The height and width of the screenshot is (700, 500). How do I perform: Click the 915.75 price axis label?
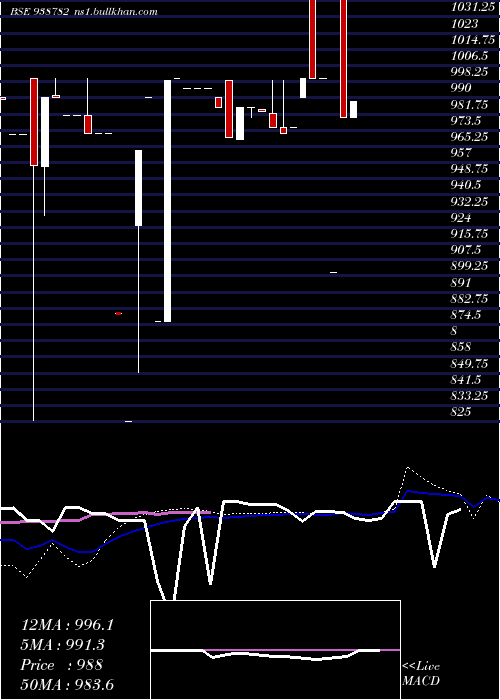(470, 234)
